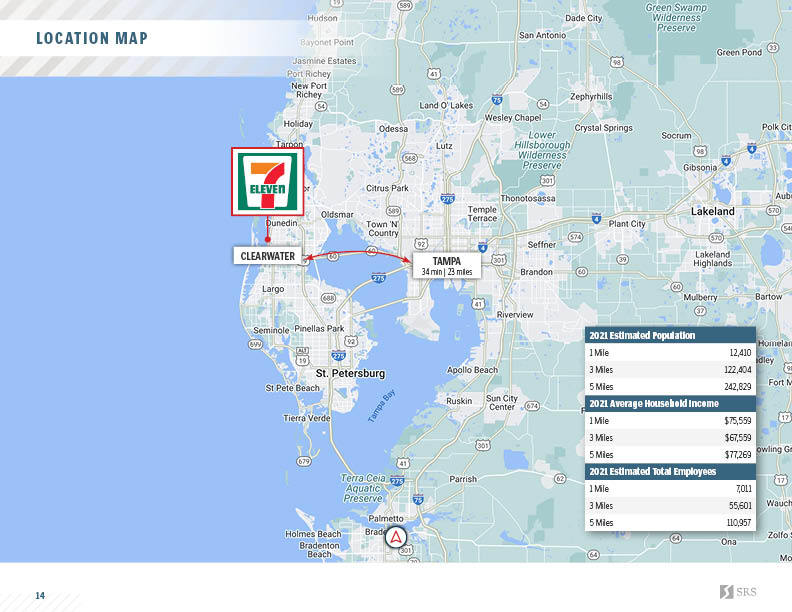Click the Riverview map label
The width and height of the screenshot is (792, 612).
tap(515, 315)
